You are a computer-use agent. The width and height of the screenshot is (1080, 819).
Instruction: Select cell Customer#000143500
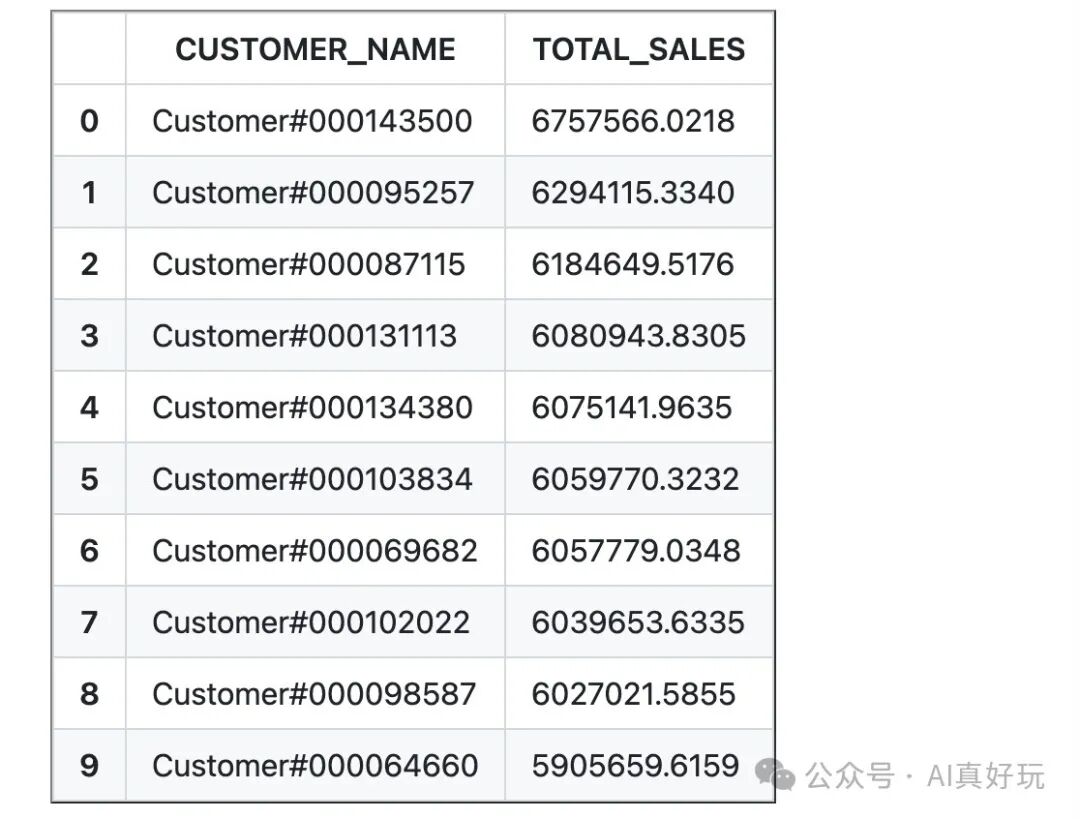coord(312,121)
